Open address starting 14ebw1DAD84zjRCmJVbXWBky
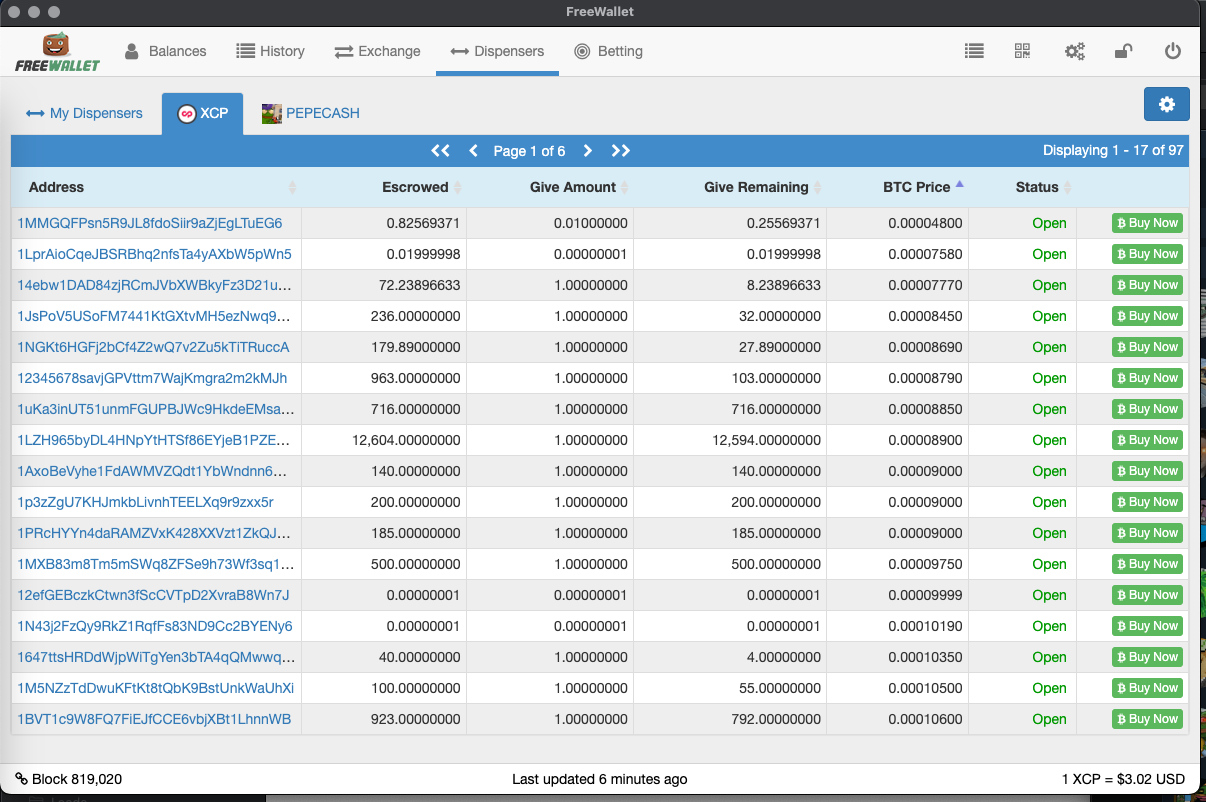This screenshot has width=1206, height=802. tap(155, 285)
